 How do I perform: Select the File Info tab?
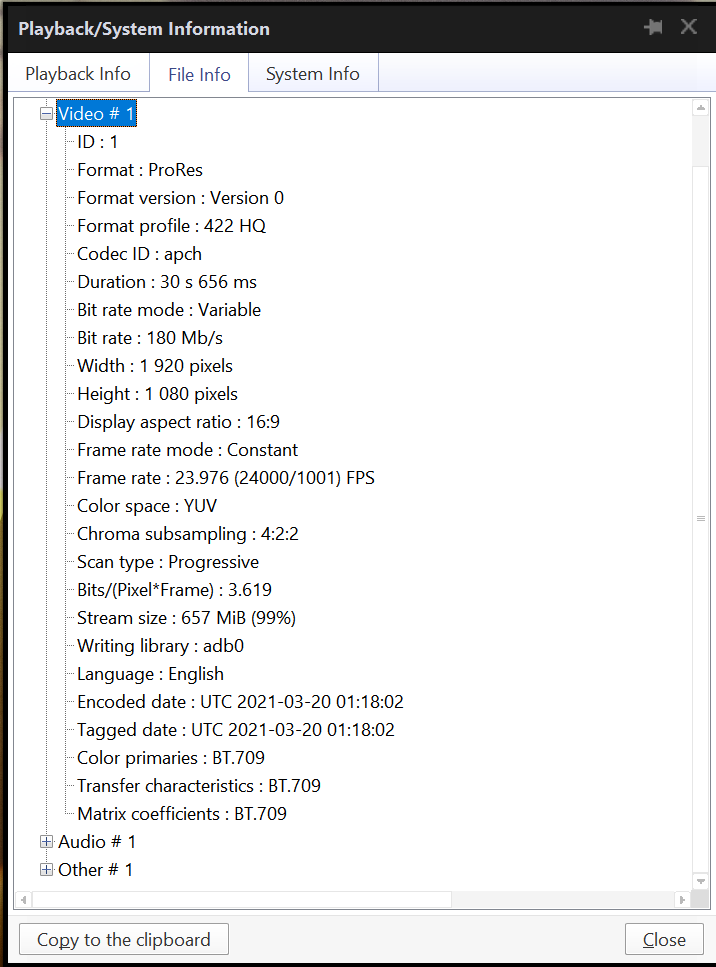[x=199, y=74]
